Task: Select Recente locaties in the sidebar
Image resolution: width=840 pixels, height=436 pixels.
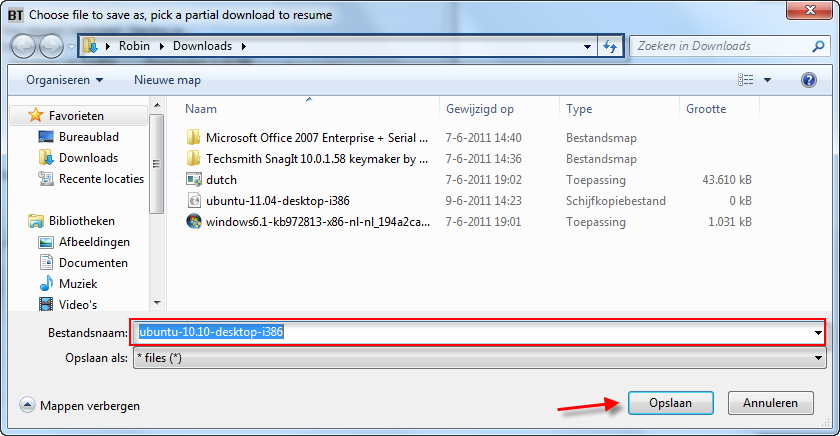Action: click(91, 179)
